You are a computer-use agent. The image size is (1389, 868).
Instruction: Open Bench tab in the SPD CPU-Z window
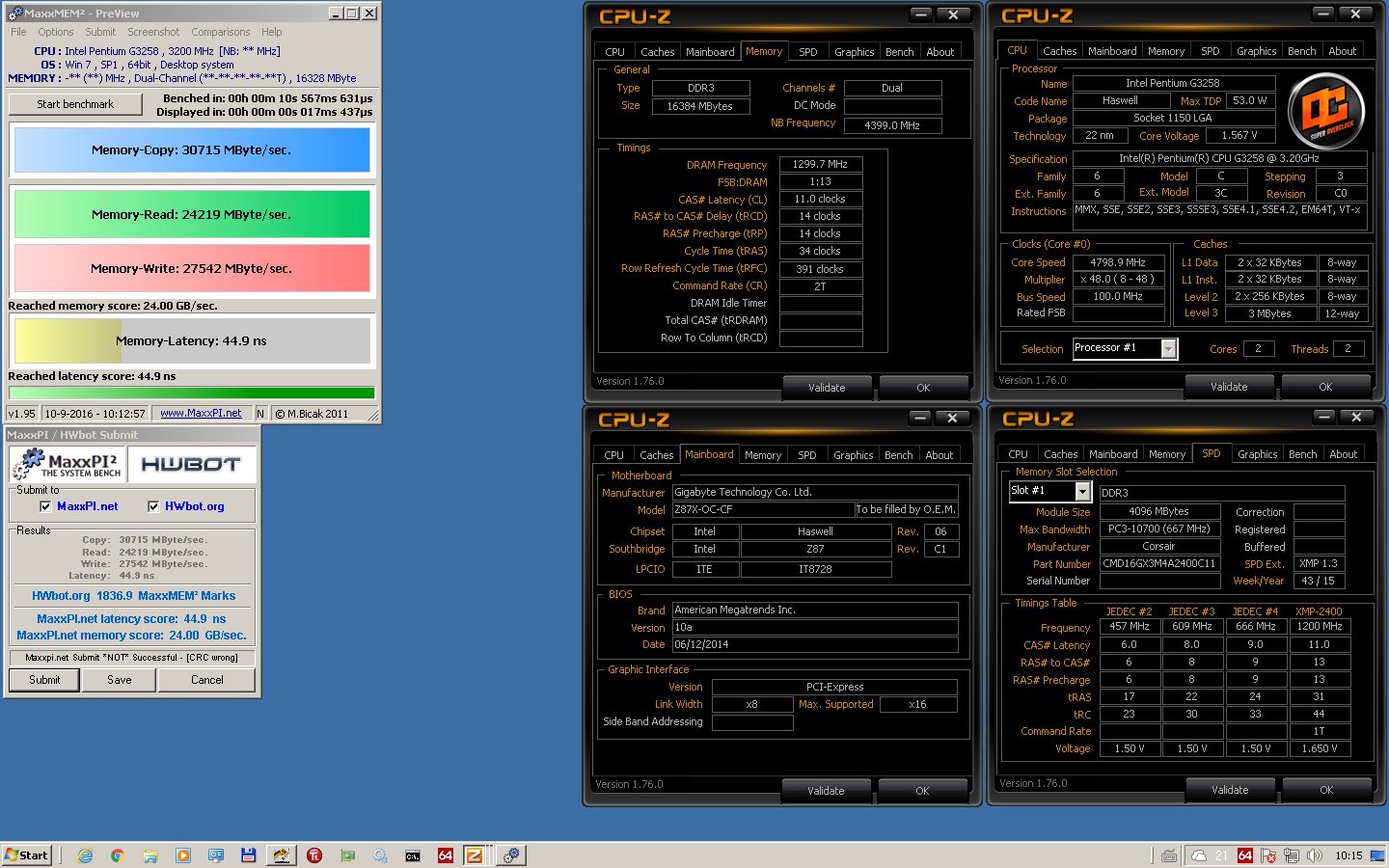coord(1302,454)
